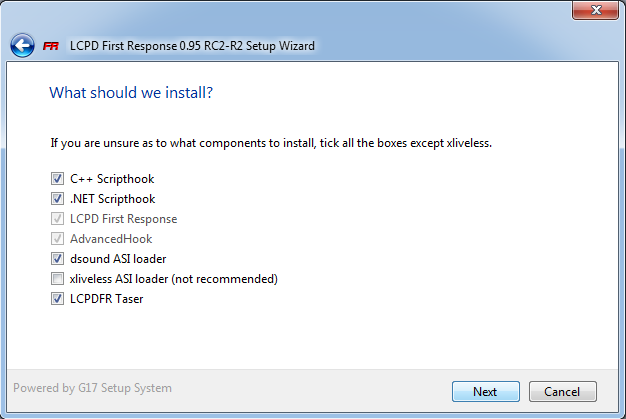This screenshot has width=626, height=419.
Task: Click the Powered by G17 Setup System text
Action: tap(92, 388)
